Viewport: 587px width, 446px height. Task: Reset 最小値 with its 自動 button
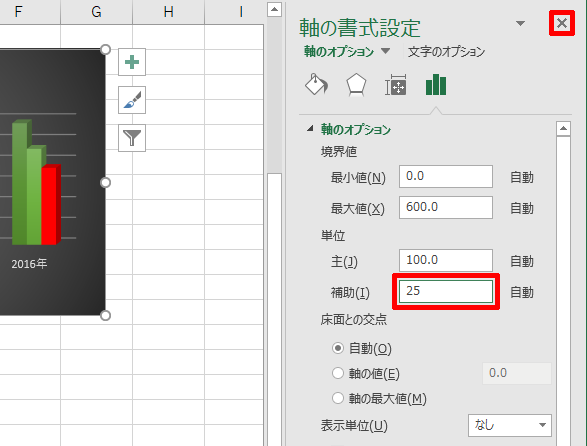coord(522,177)
